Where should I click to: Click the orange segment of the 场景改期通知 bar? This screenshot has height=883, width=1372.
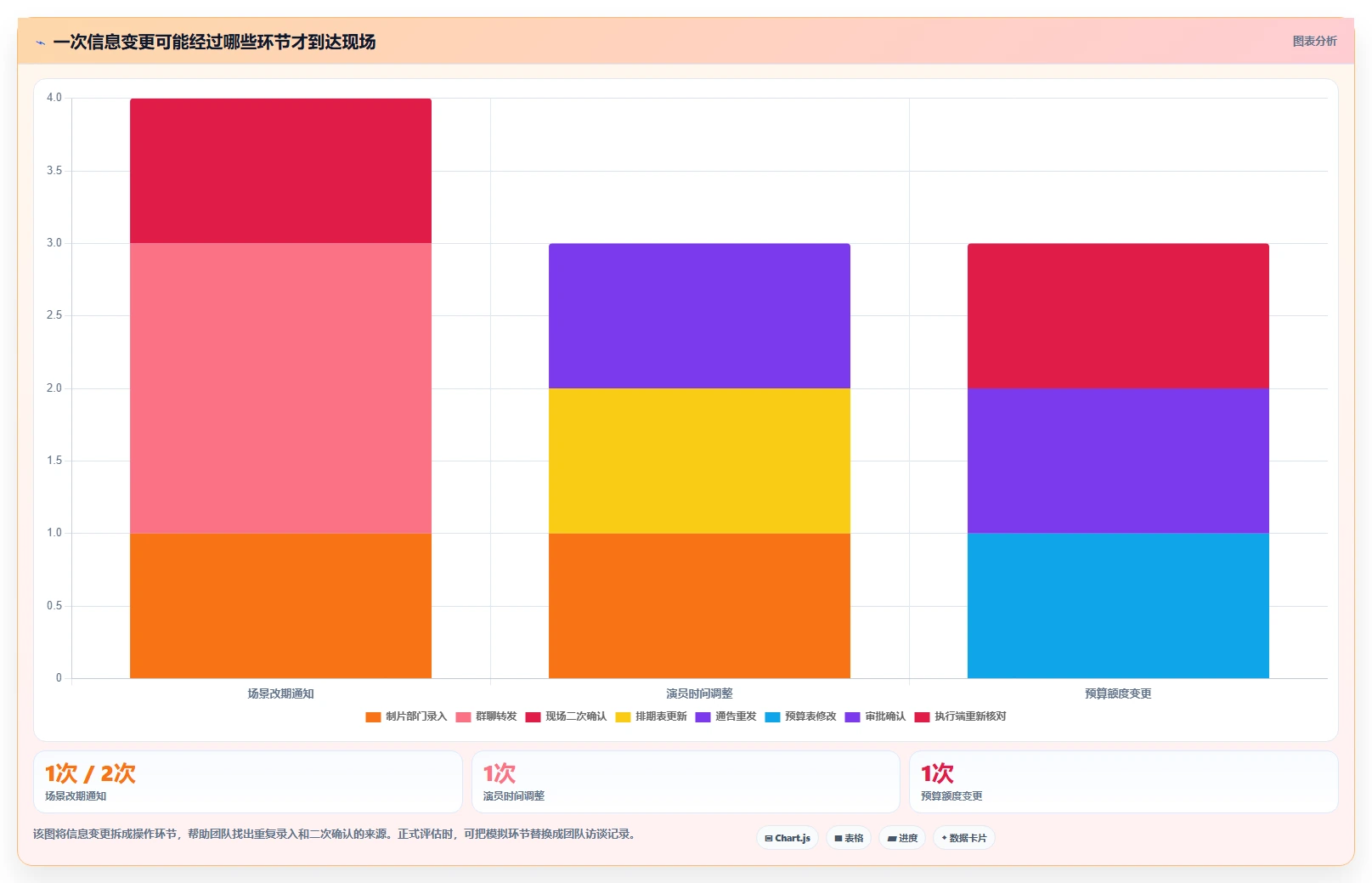(x=280, y=606)
